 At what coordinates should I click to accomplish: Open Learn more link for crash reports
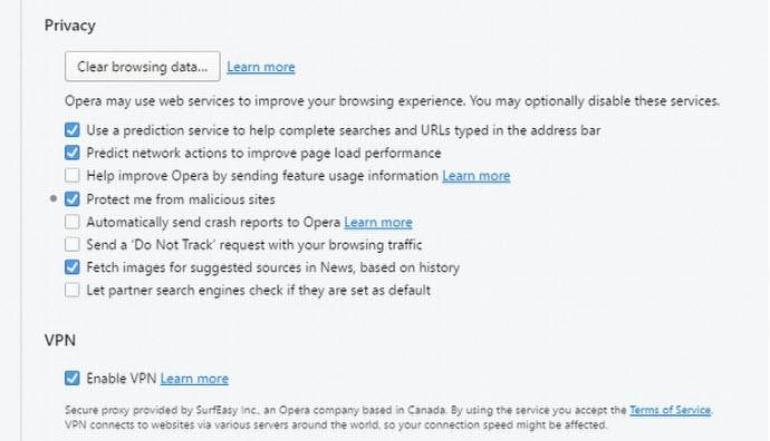[x=378, y=222]
